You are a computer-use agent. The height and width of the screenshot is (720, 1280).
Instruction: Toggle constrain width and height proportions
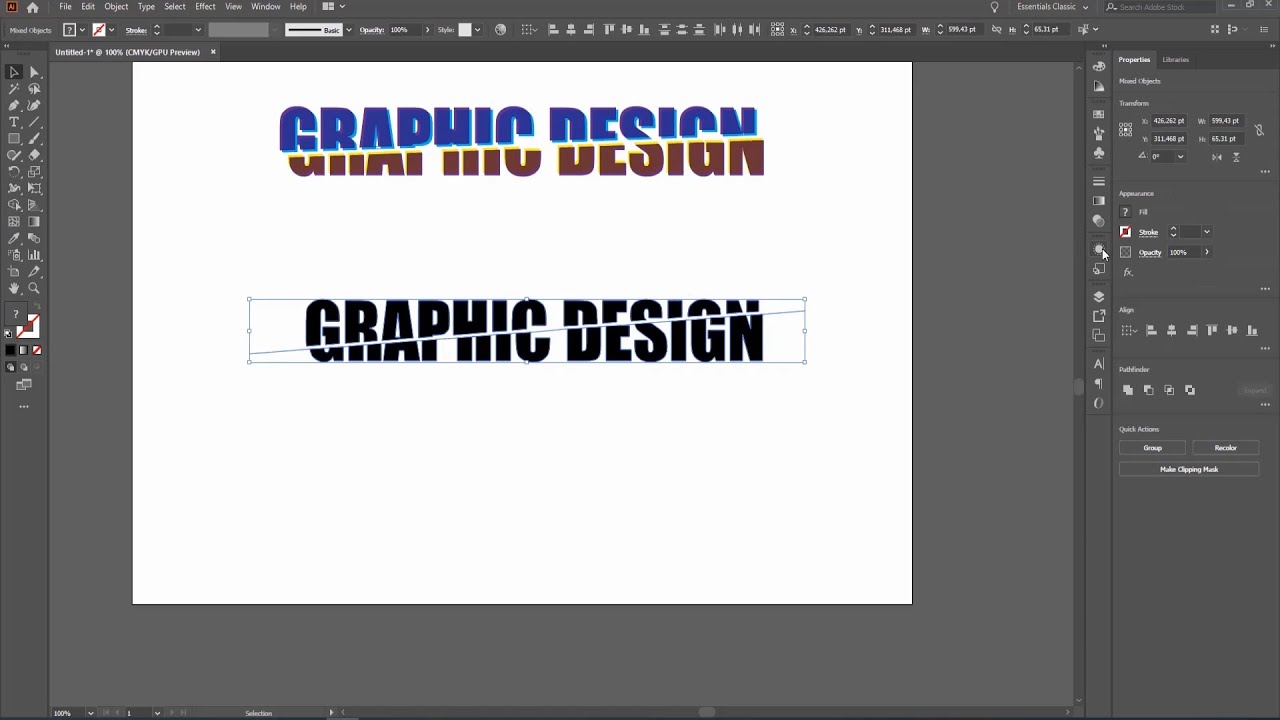tap(1259, 130)
